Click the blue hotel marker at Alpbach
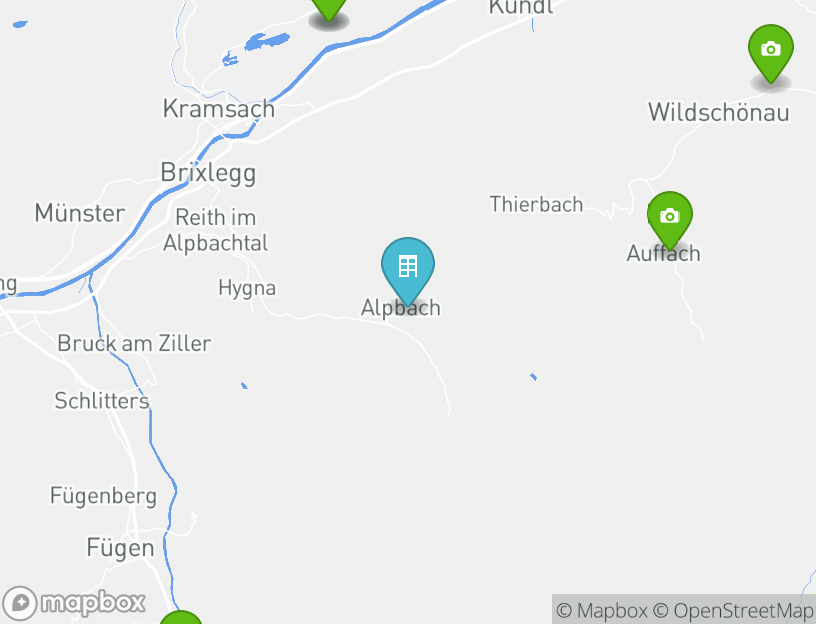 [x=407, y=270]
